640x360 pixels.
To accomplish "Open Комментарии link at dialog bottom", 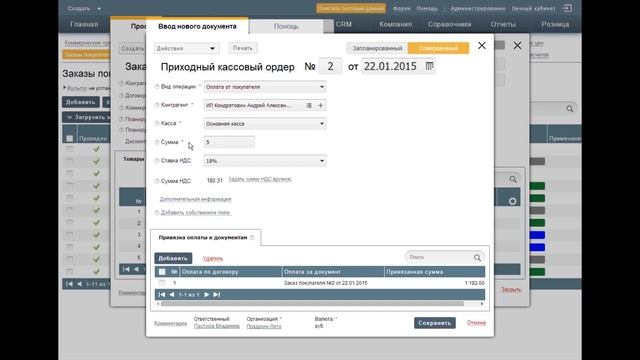I will 171,323.
